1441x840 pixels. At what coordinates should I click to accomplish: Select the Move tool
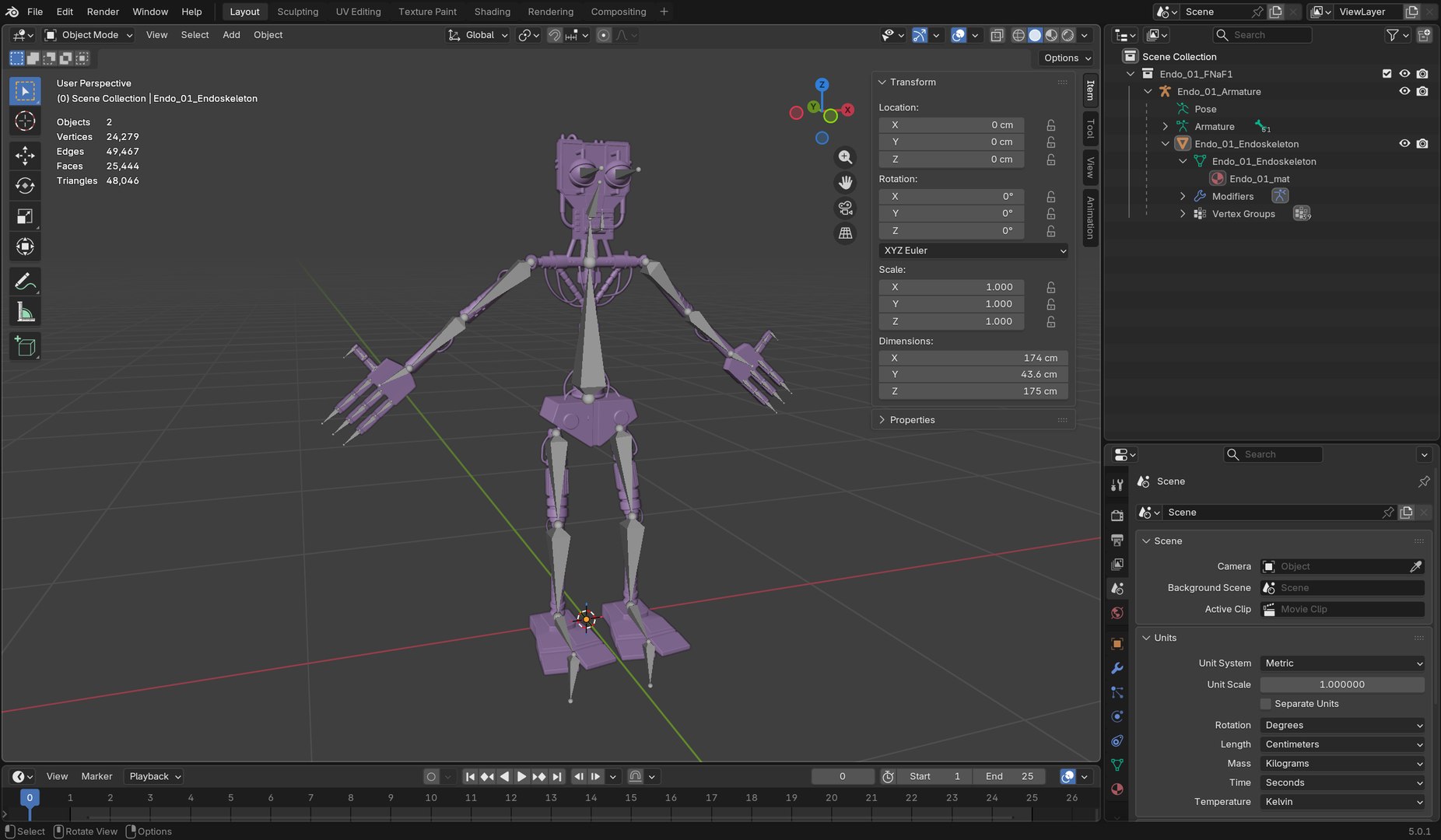[x=25, y=156]
